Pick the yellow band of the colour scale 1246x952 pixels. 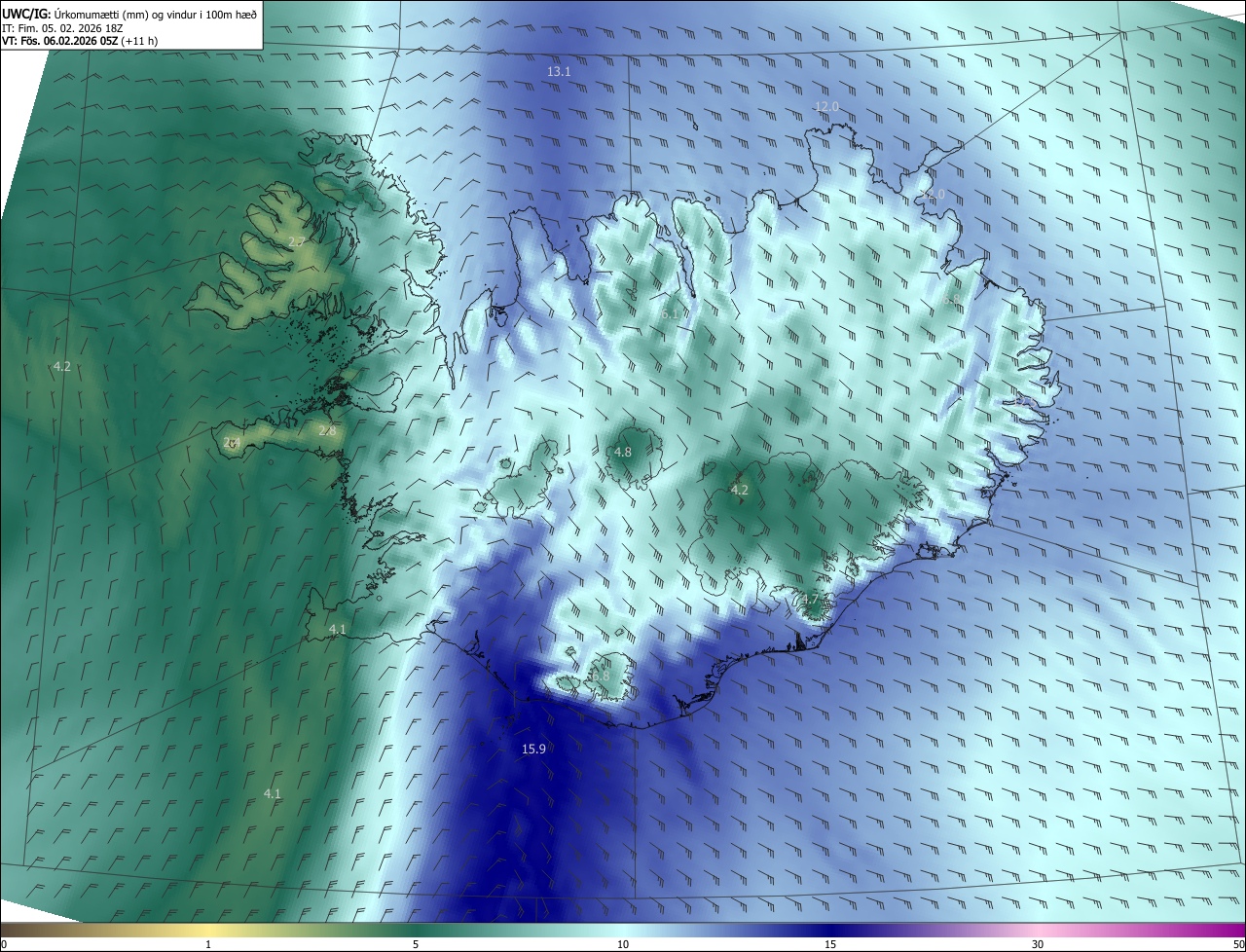point(209,931)
